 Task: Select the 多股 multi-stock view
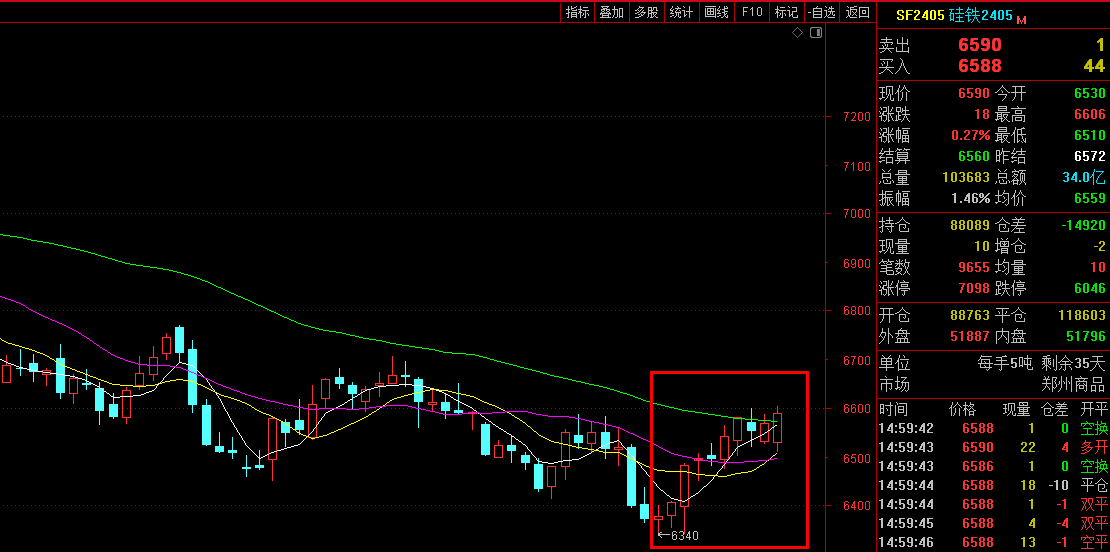pos(646,12)
